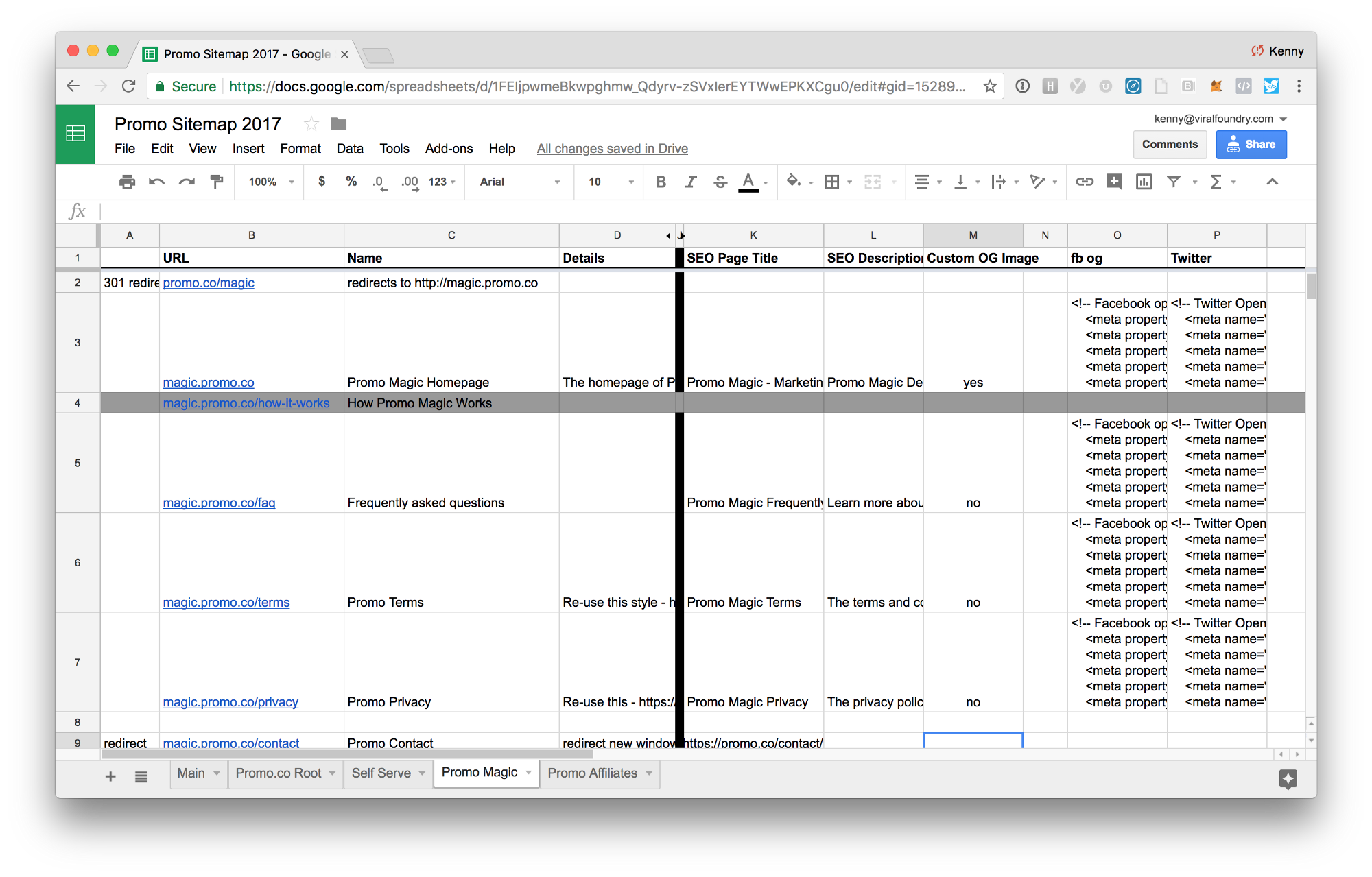Open the magic.promo.co/faq link
Screen dimensions: 1372x877
coord(219,503)
